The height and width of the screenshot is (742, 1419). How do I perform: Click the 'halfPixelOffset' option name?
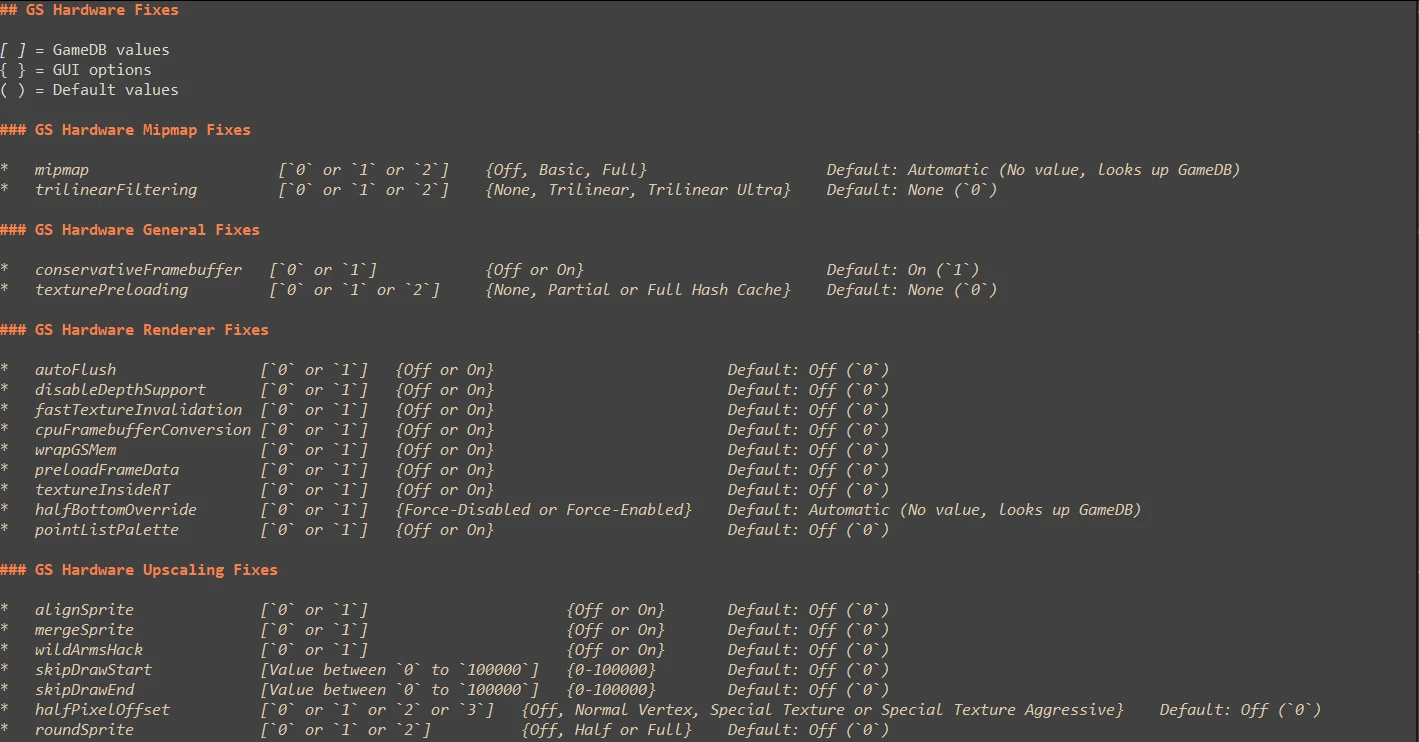tap(102, 710)
